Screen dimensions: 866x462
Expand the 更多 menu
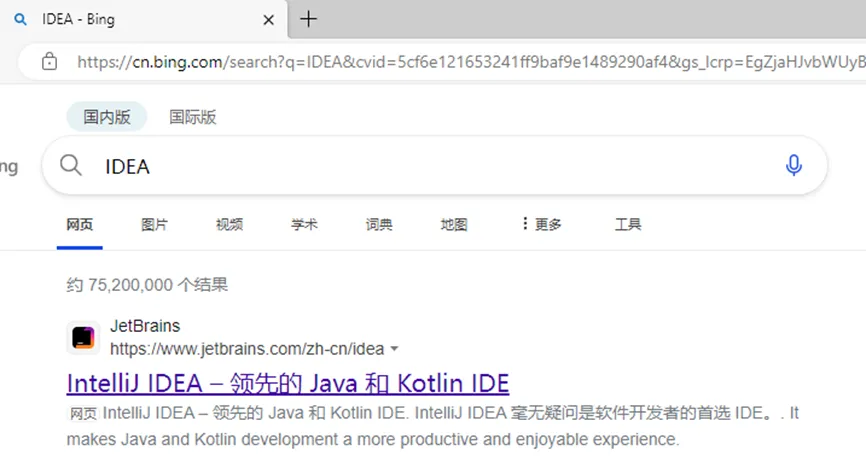541,224
